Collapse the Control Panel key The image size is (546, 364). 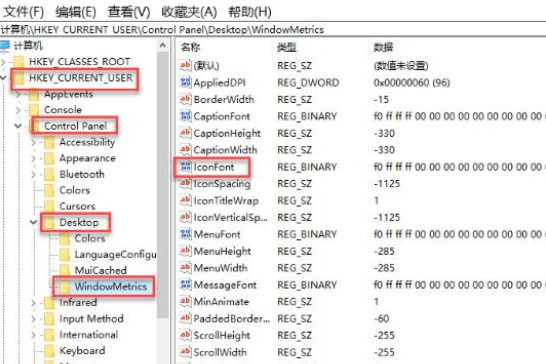point(18,126)
